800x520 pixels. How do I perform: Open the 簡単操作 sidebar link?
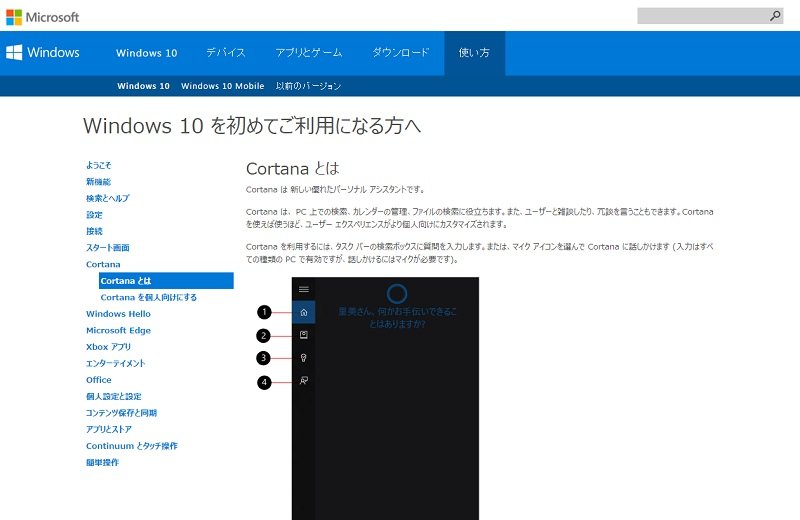coord(103,462)
